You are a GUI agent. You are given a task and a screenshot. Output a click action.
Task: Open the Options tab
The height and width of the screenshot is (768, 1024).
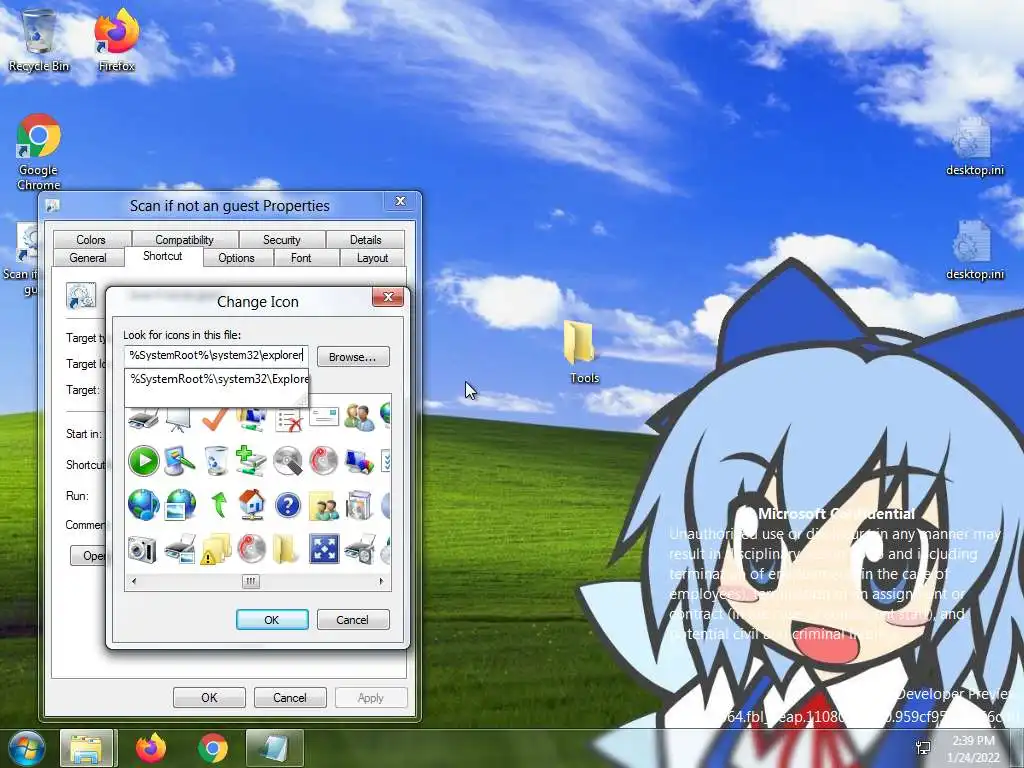click(236, 258)
